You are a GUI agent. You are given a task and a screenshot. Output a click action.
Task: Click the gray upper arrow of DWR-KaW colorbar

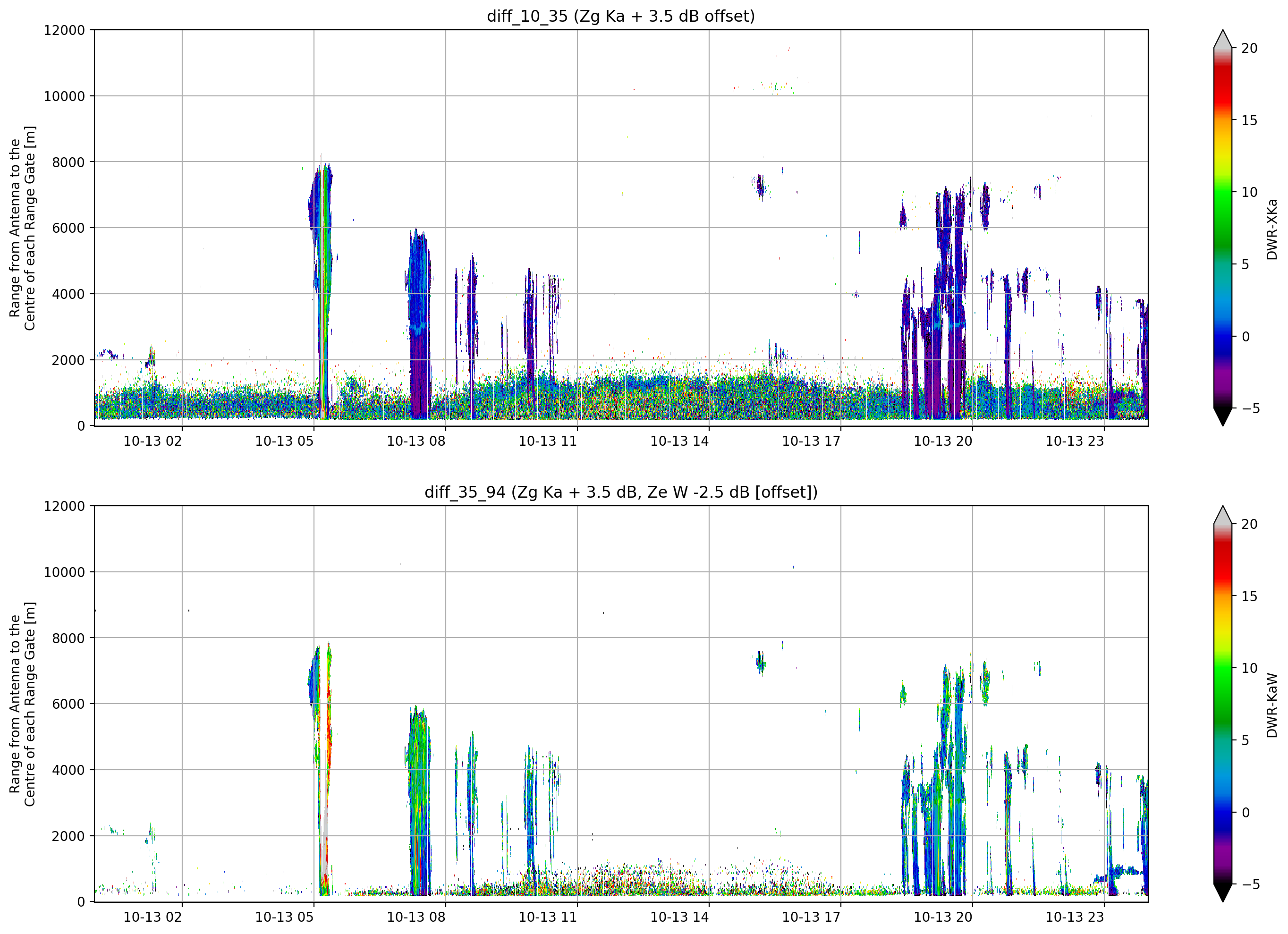pos(1223,515)
